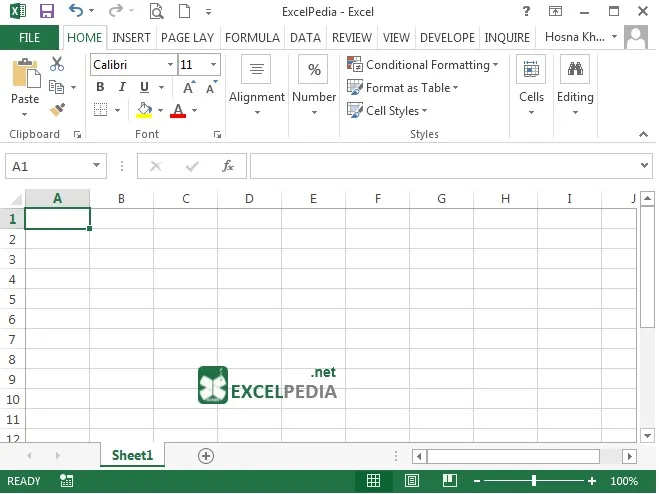Viewport: 659px width, 494px height.
Task: Open the Calibri font name dropdown
Action: tap(170, 65)
